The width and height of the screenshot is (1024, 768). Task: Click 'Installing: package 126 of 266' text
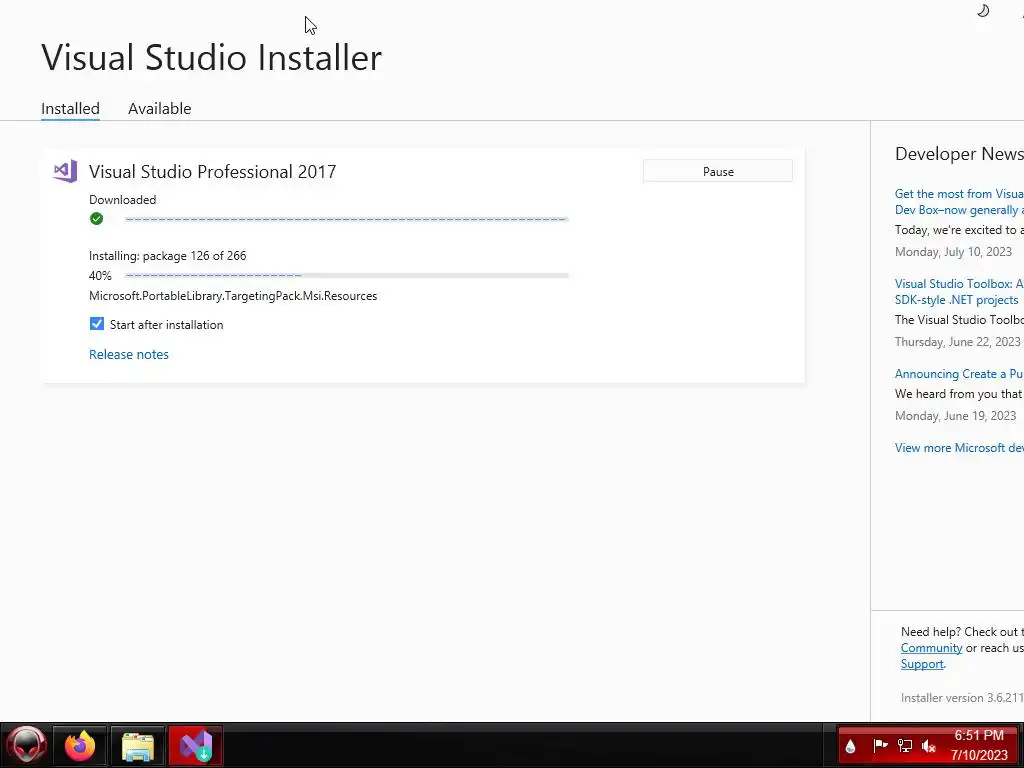pyautogui.click(x=168, y=255)
